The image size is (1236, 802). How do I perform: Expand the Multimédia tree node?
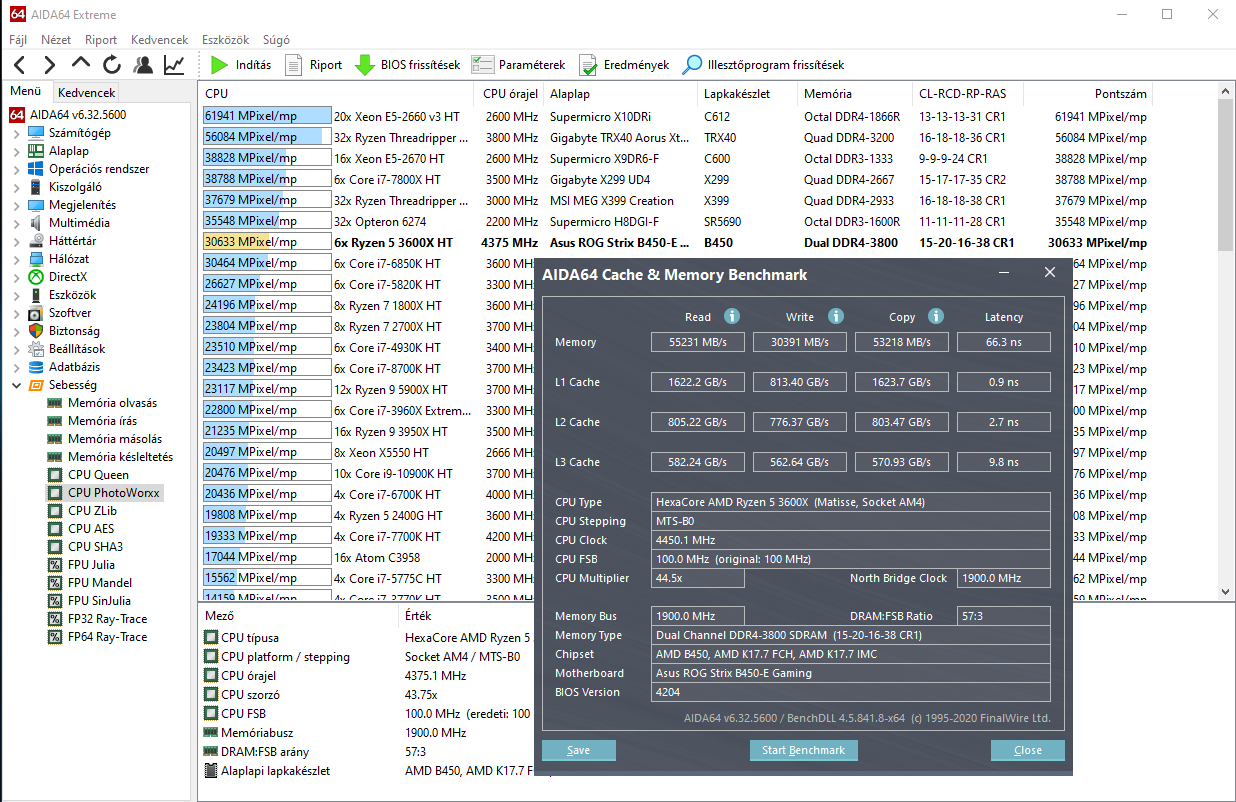click(x=16, y=223)
